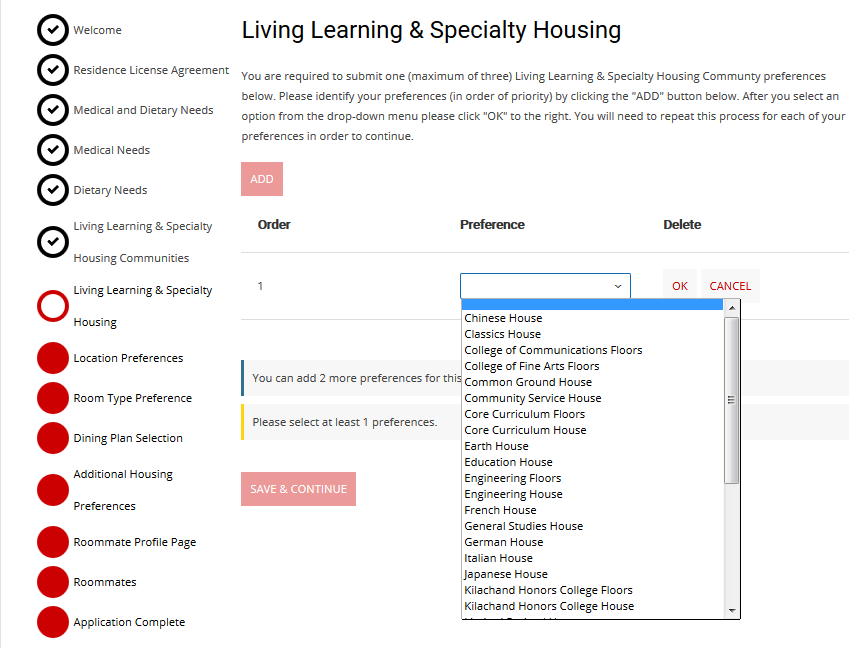The height and width of the screenshot is (648, 865).
Task: Choose Kilachand Honors College House option
Action: (x=549, y=606)
